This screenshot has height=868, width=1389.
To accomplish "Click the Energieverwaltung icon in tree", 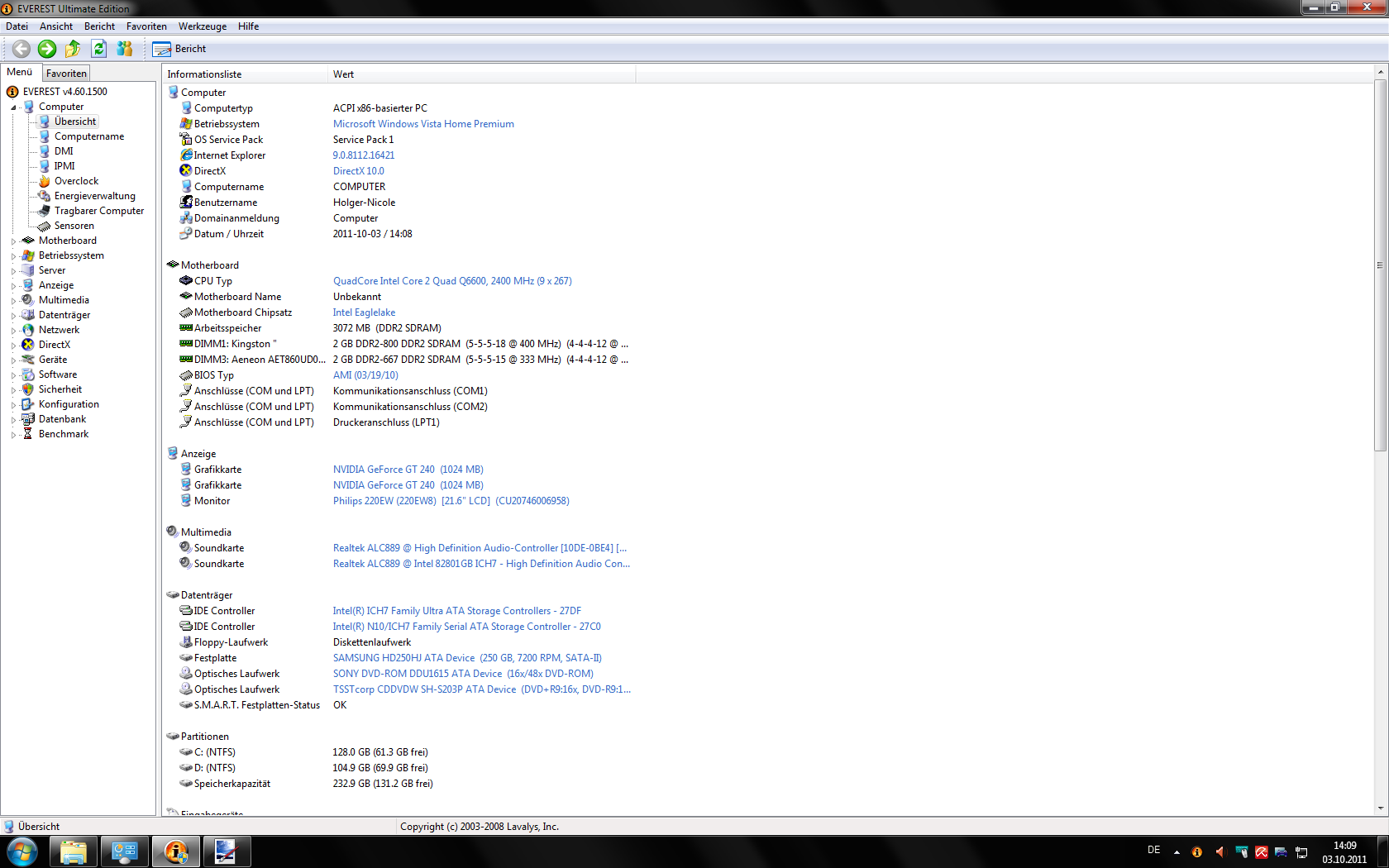I will pyautogui.click(x=45, y=196).
